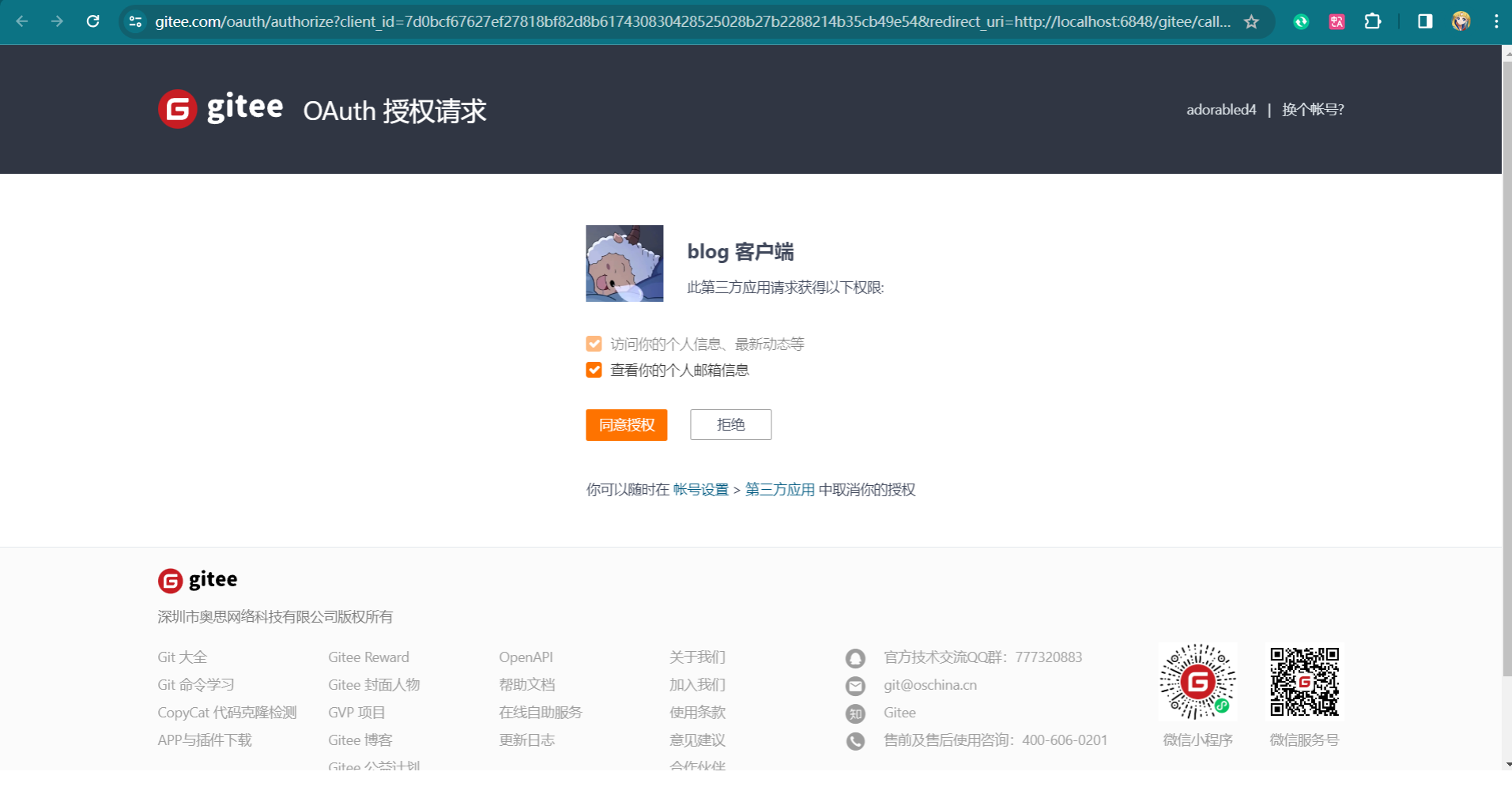Screen dimensions: 1512x798
Task: Open Chrome's three-dot menu
Action: click(1495, 21)
